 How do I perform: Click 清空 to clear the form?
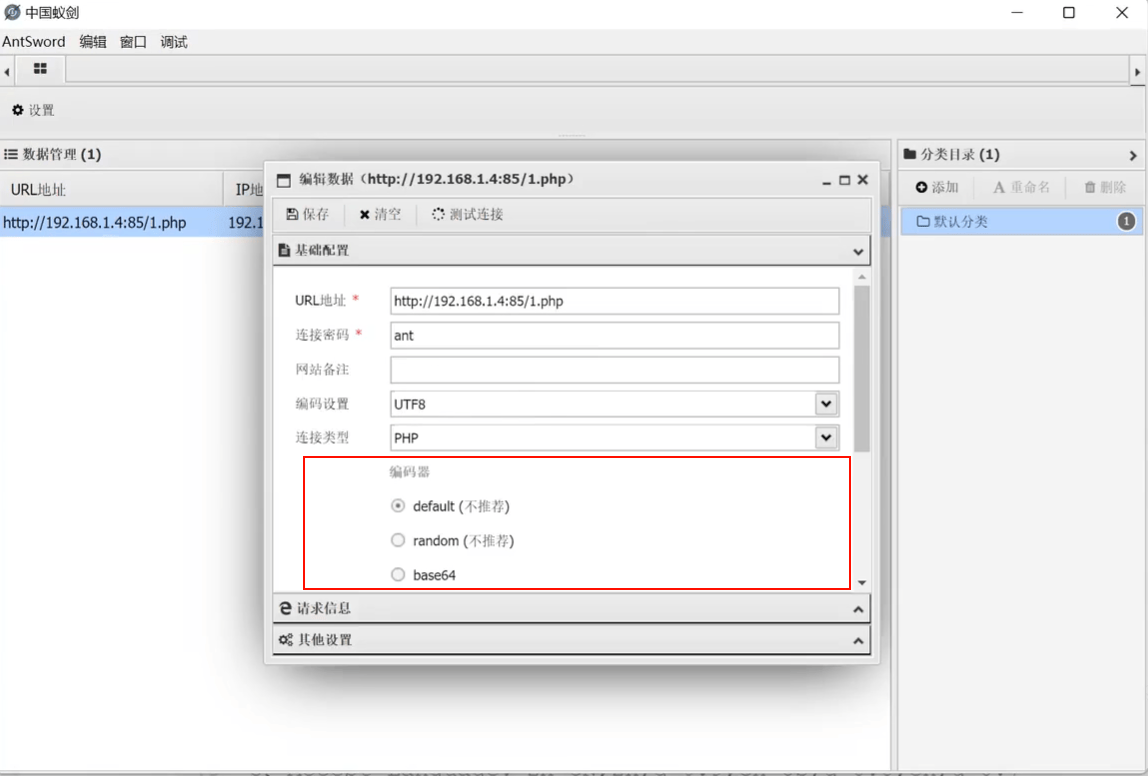[x=380, y=214]
